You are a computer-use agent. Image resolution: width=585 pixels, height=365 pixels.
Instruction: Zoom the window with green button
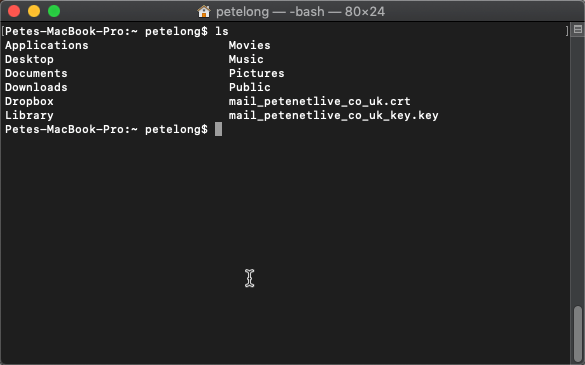(54, 11)
